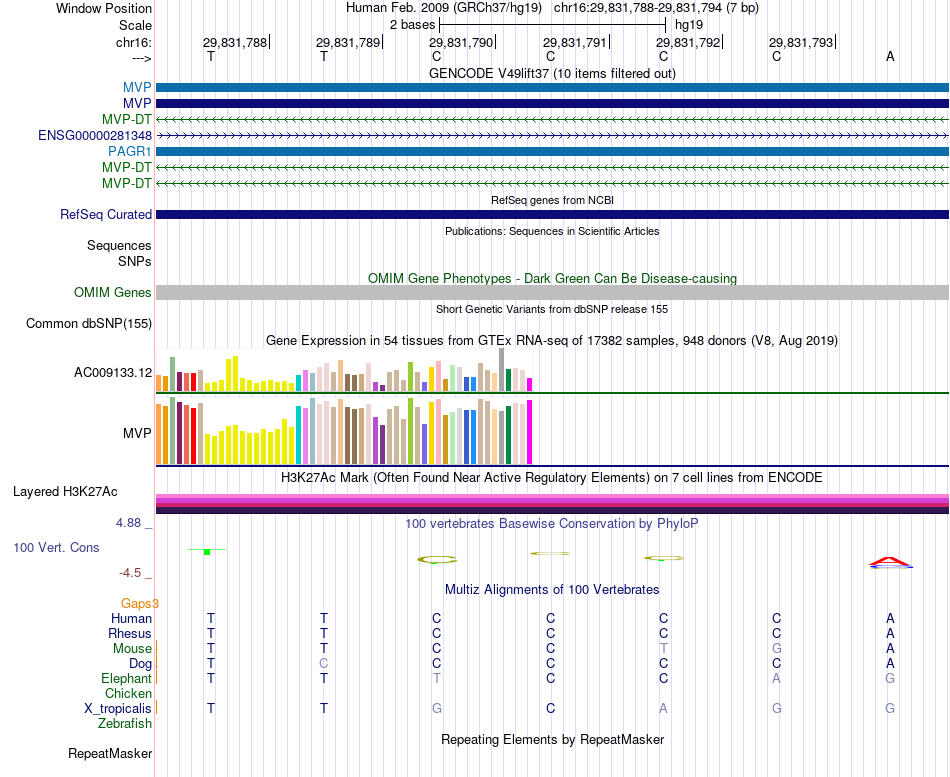The height and width of the screenshot is (777, 950).
Task: Click the GENCODE V49lift37 track title
Action: click(x=552, y=73)
